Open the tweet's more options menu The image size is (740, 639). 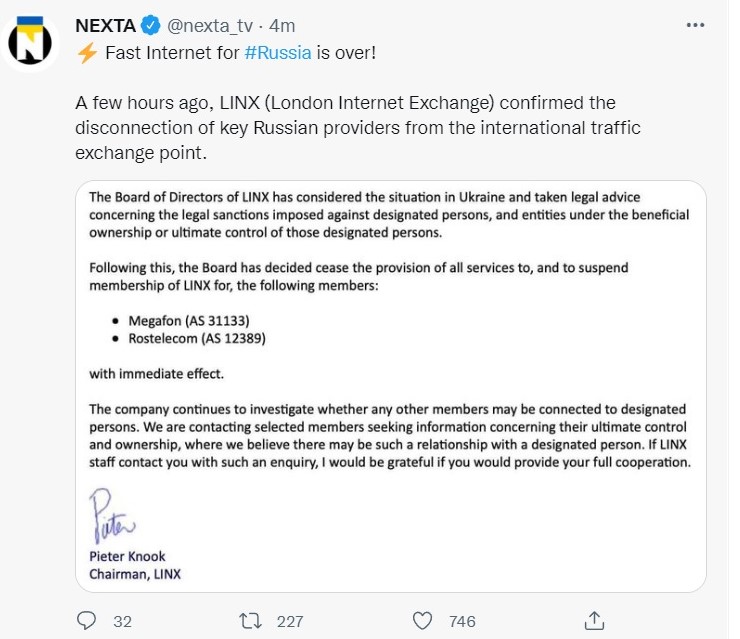[694, 25]
